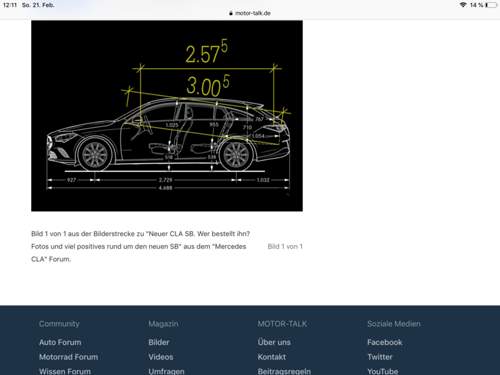Image resolution: width=500 pixels, height=375 pixels.
Task: Open the Videos section link
Action: [161, 357]
